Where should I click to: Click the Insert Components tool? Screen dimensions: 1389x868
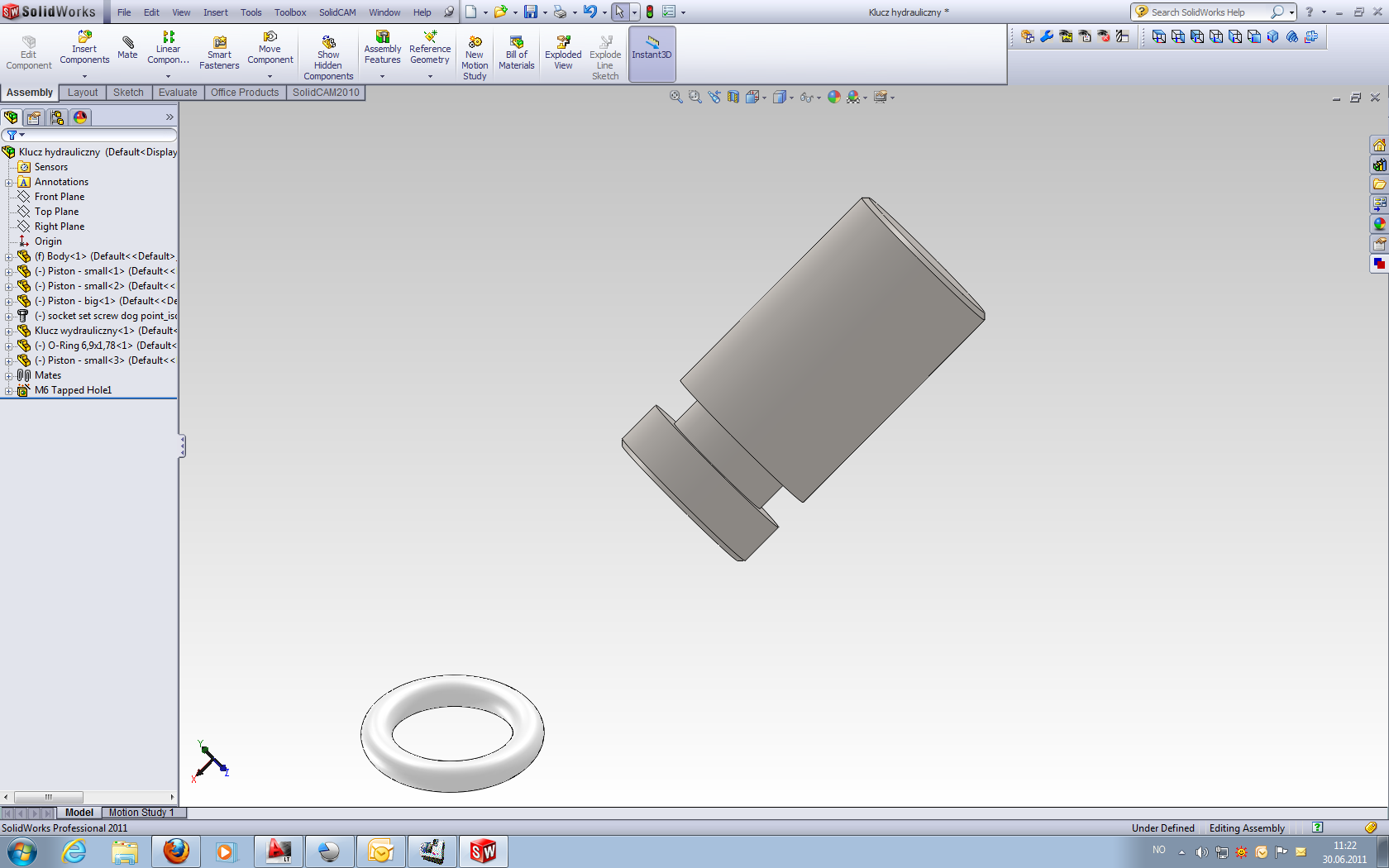pos(84,48)
